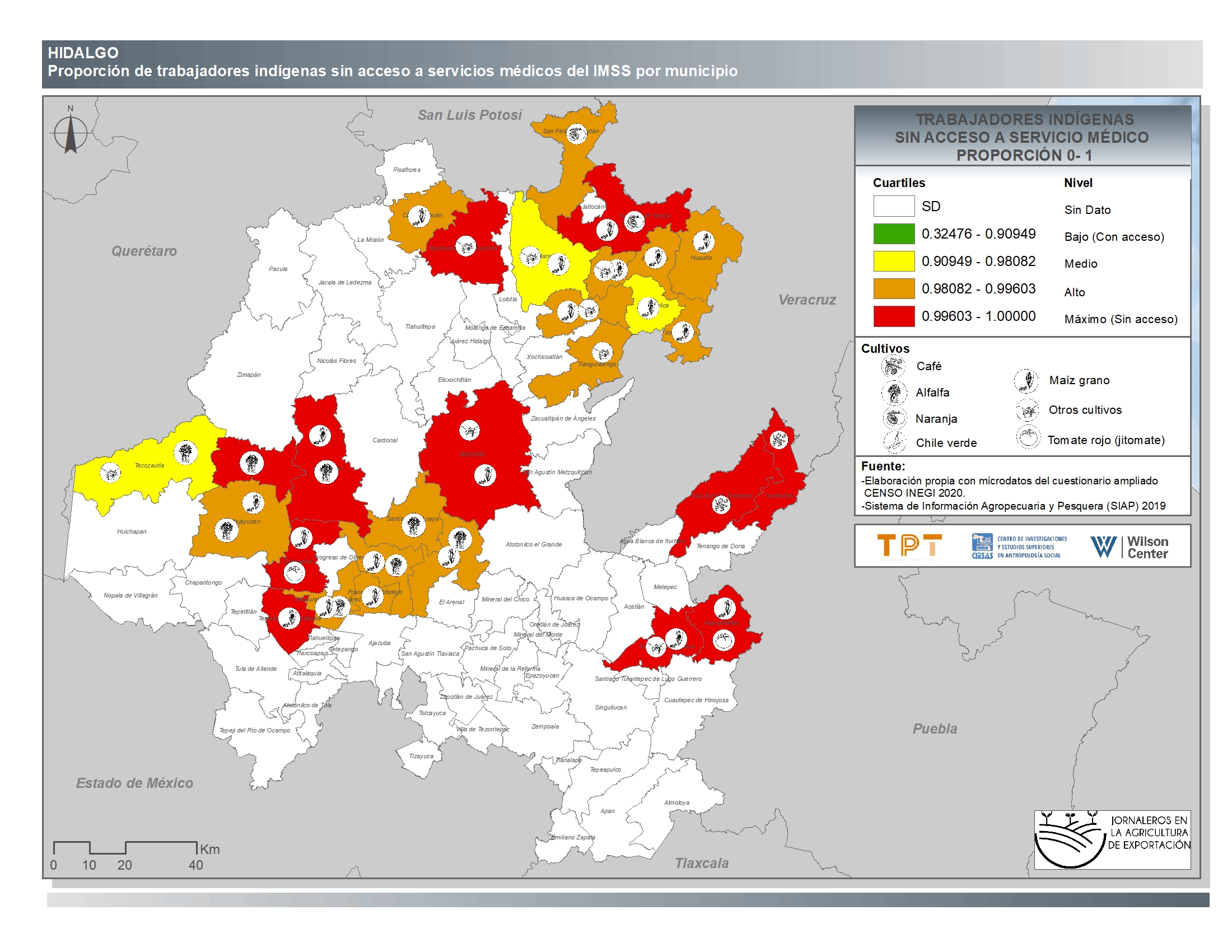Select the green Bajo quartile swatch
Image resolution: width=1232 pixels, height=952 pixels.
(x=894, y=234)
